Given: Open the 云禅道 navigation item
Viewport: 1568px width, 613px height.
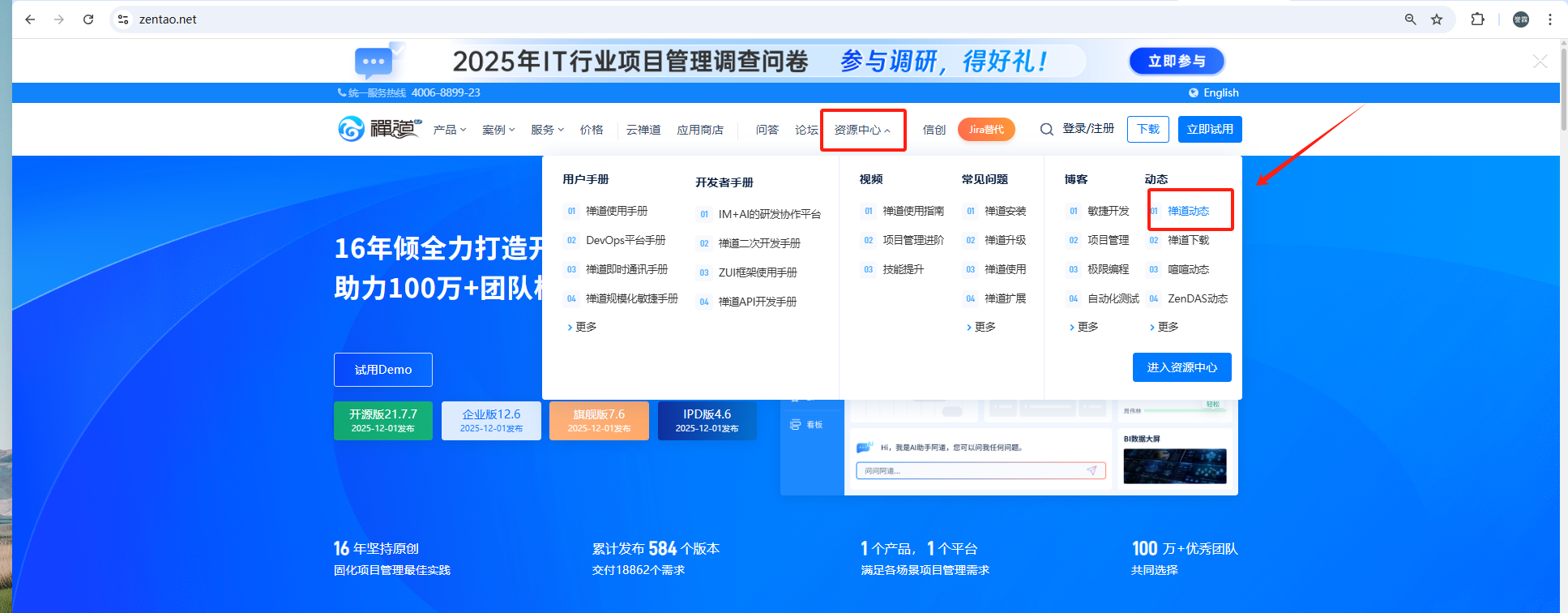Looking at the screenshot, I should [x=643, y=130].
